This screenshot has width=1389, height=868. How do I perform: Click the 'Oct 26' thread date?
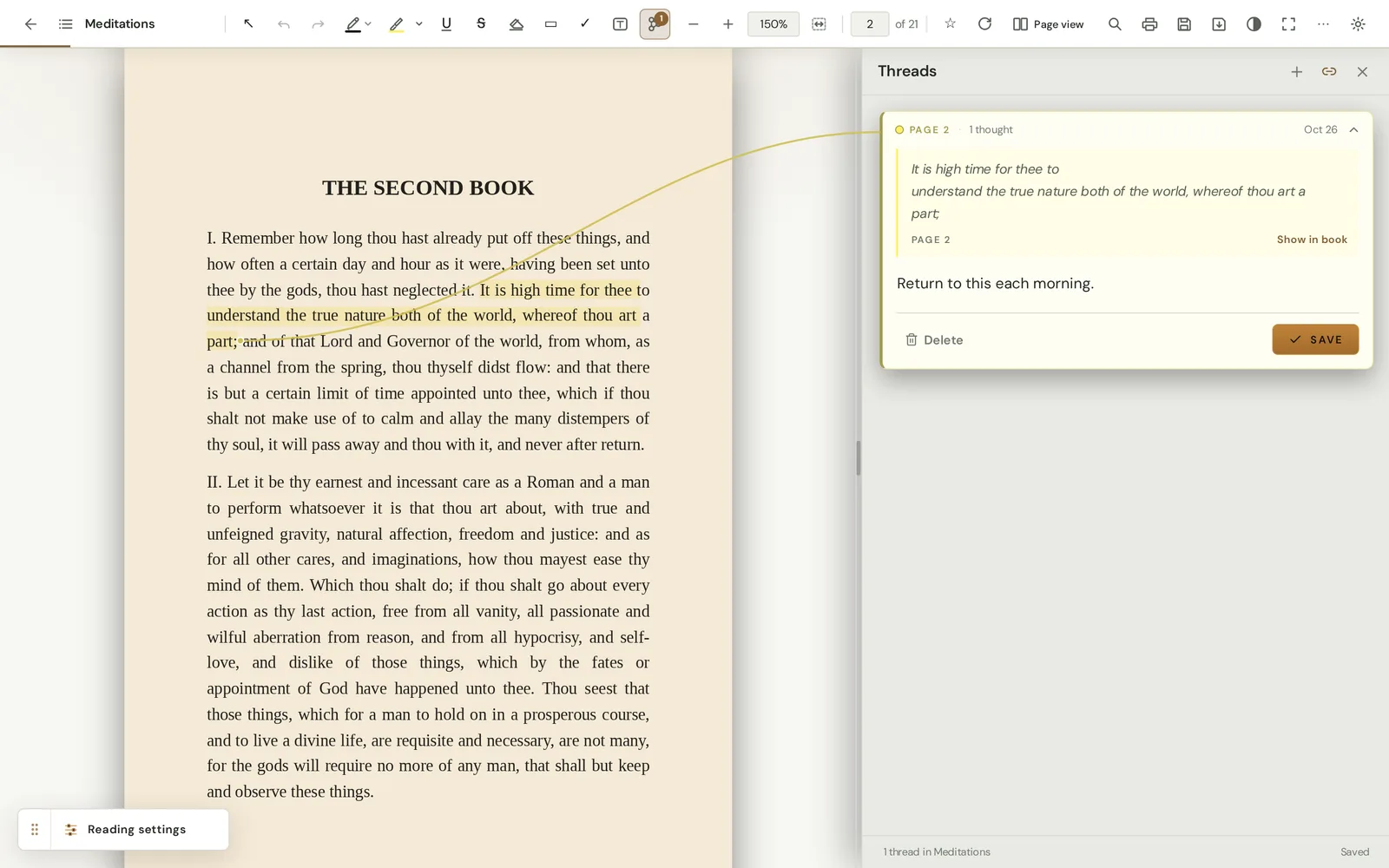click(x=1320, y=129)
